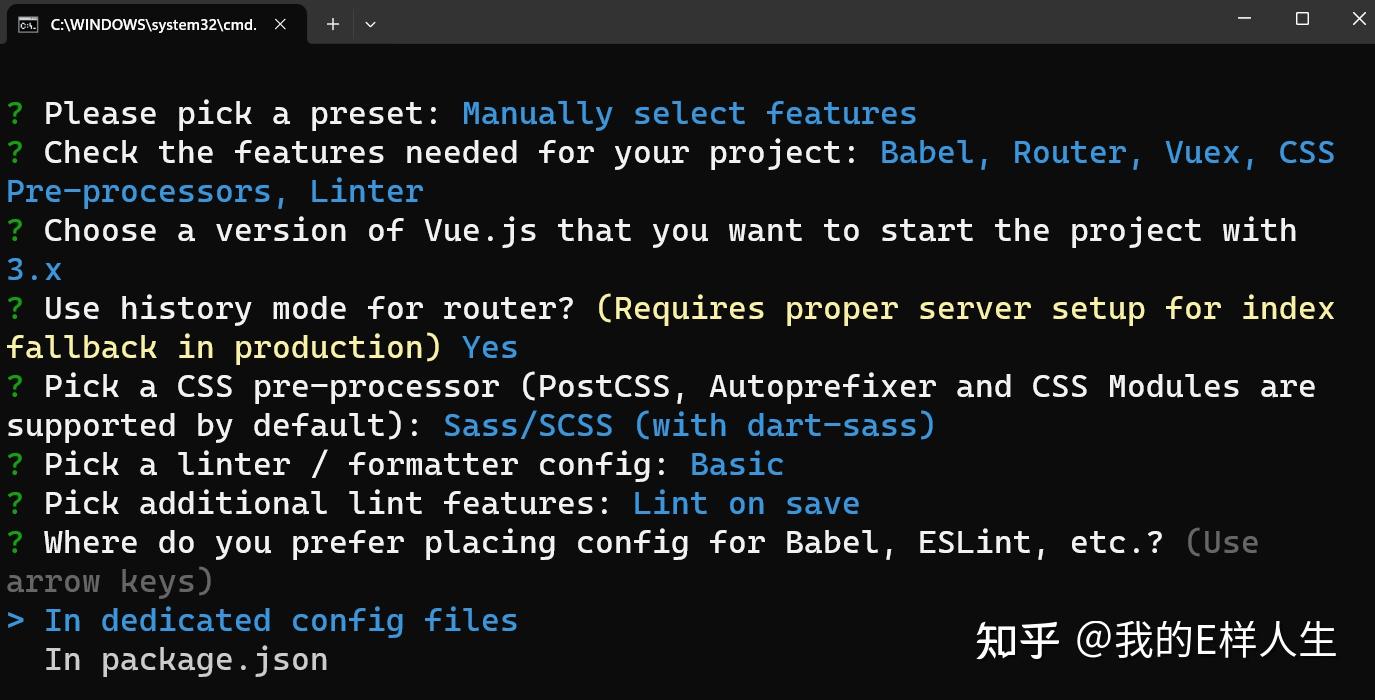Expand the new tab profile dropdown chevron
The height and width of the screenshot is (700, 1375).
coord(370,24)
